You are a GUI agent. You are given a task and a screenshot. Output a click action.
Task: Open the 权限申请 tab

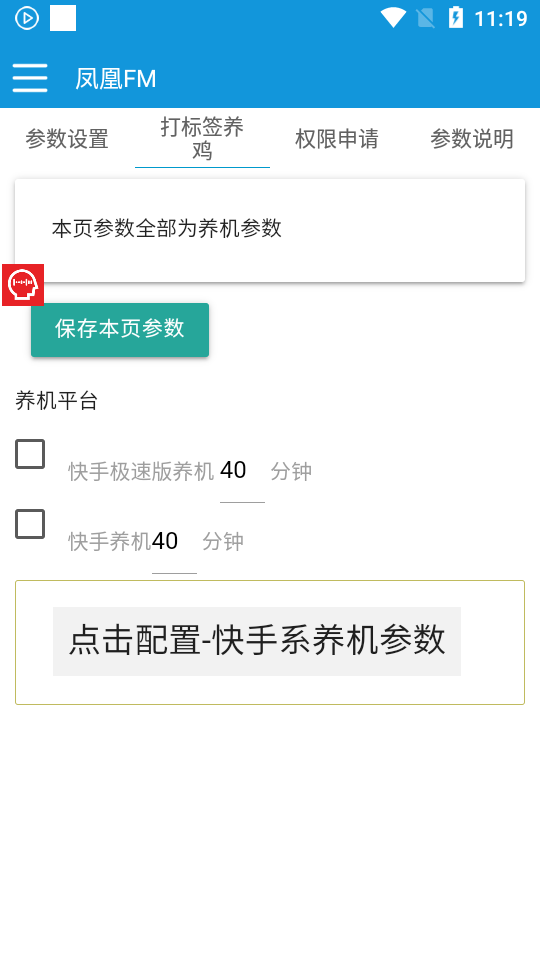337,138
